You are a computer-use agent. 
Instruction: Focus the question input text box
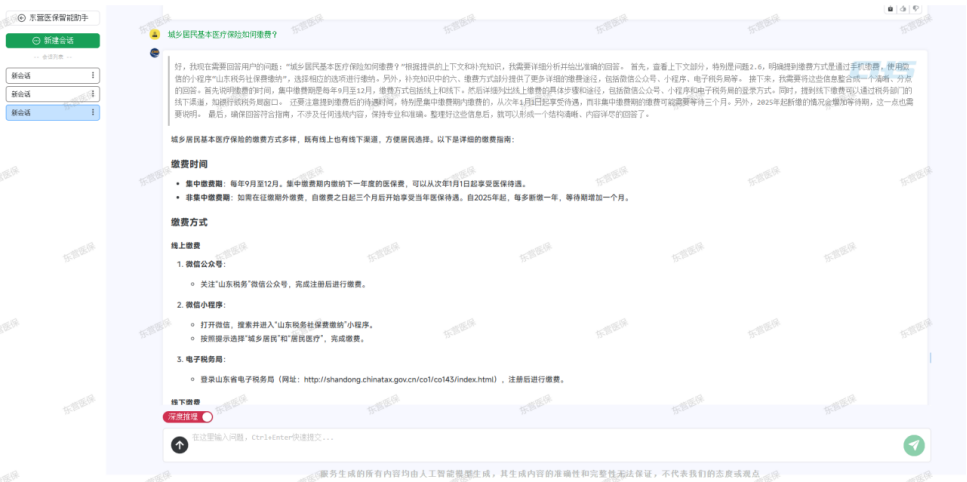(x=540, y=438)
